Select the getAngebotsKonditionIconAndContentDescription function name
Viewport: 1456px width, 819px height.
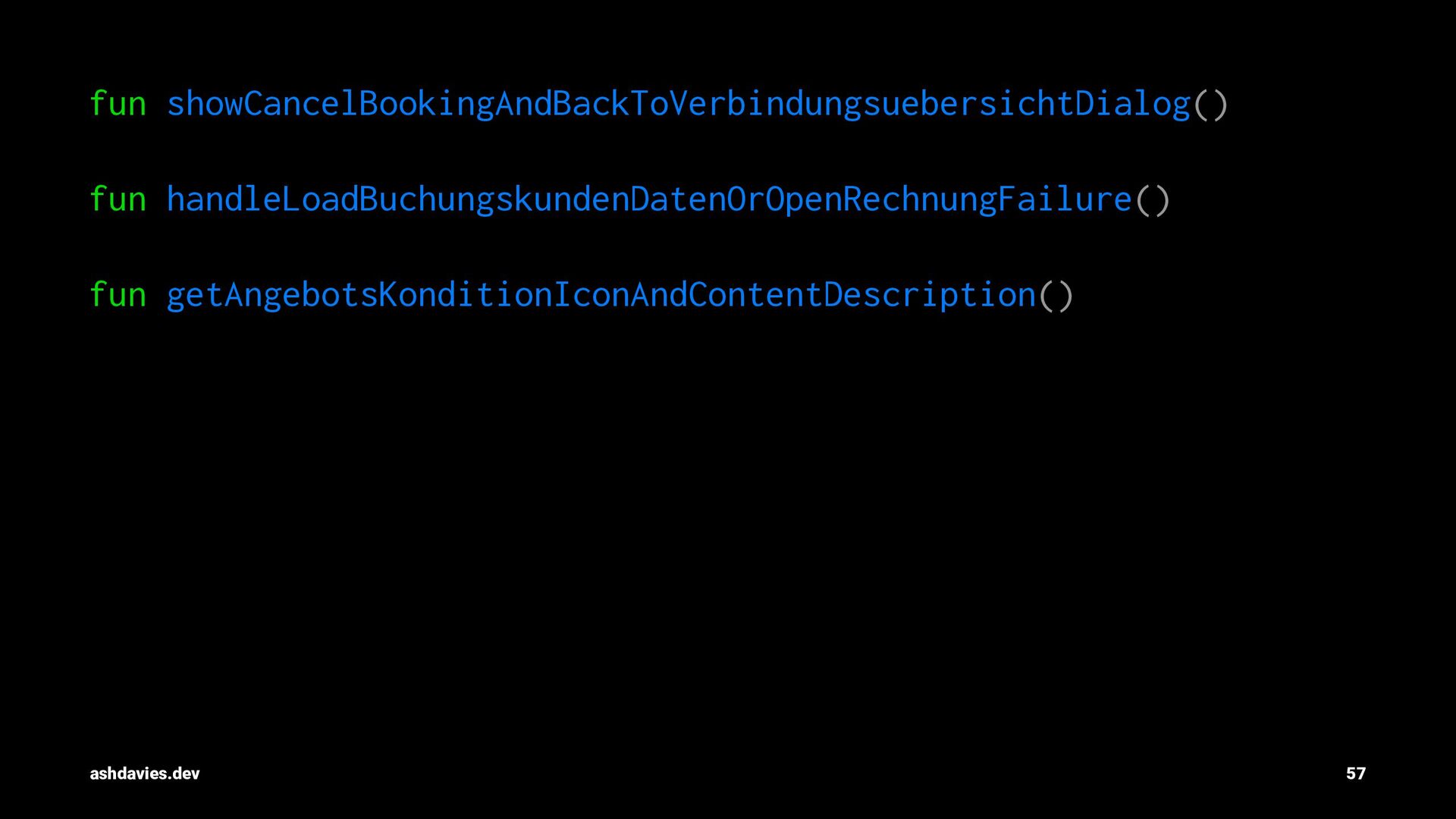click(601, 296)
